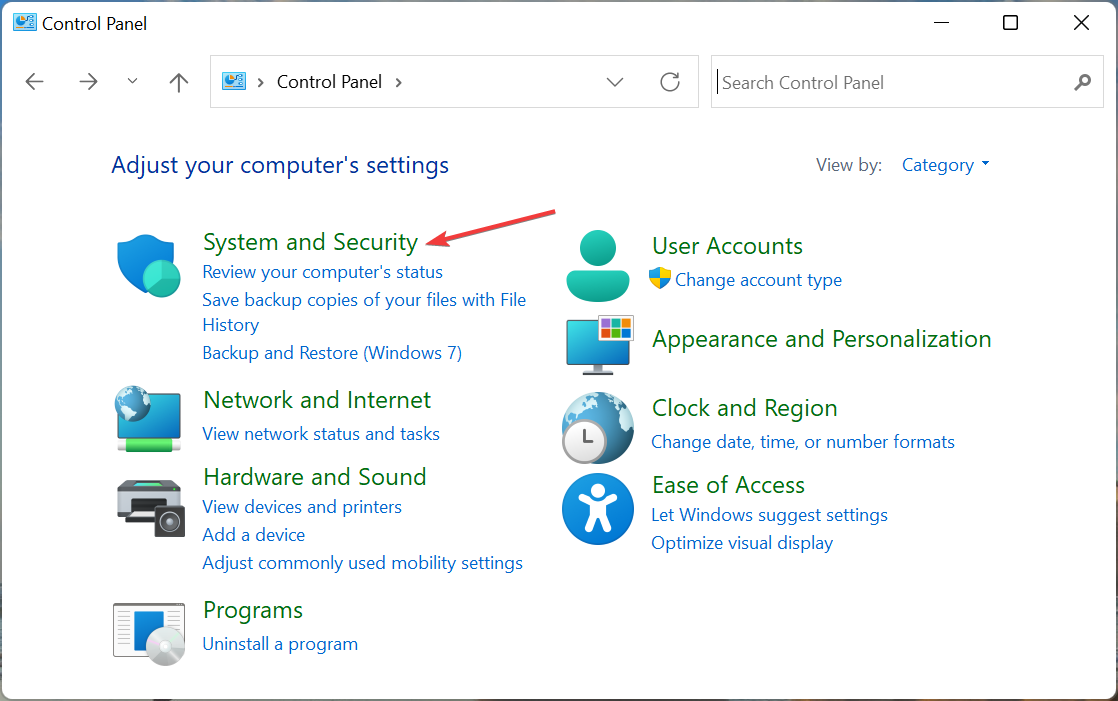Viewport: 1118px width, 701px height.
Task: Click the Ease of Access icon
Action: [597, 509]
